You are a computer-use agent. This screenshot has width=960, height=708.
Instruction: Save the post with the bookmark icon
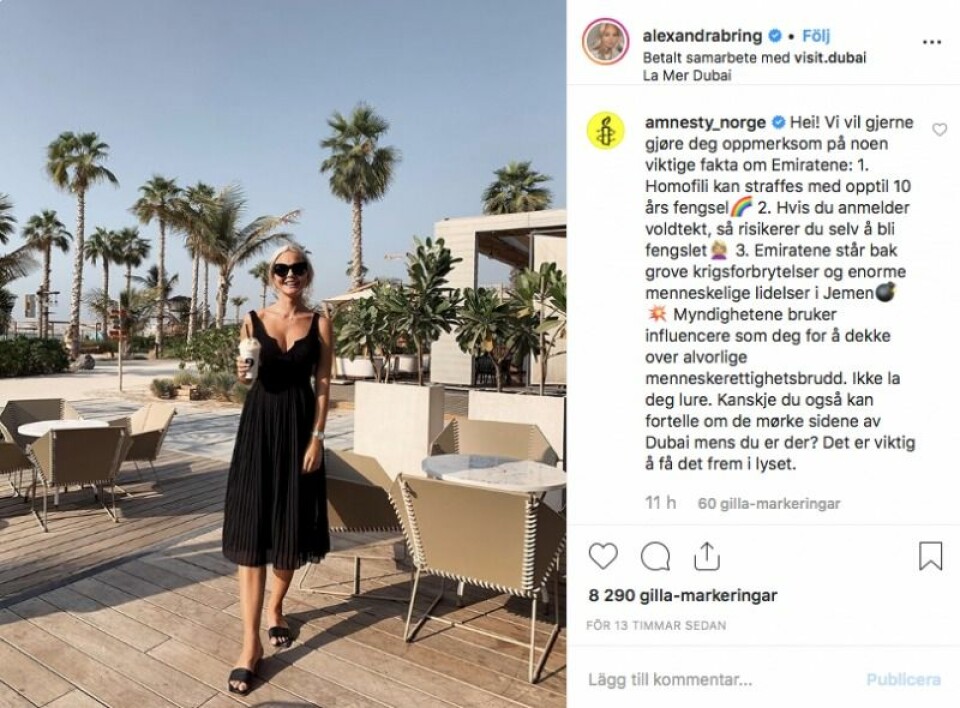[930, 556]
